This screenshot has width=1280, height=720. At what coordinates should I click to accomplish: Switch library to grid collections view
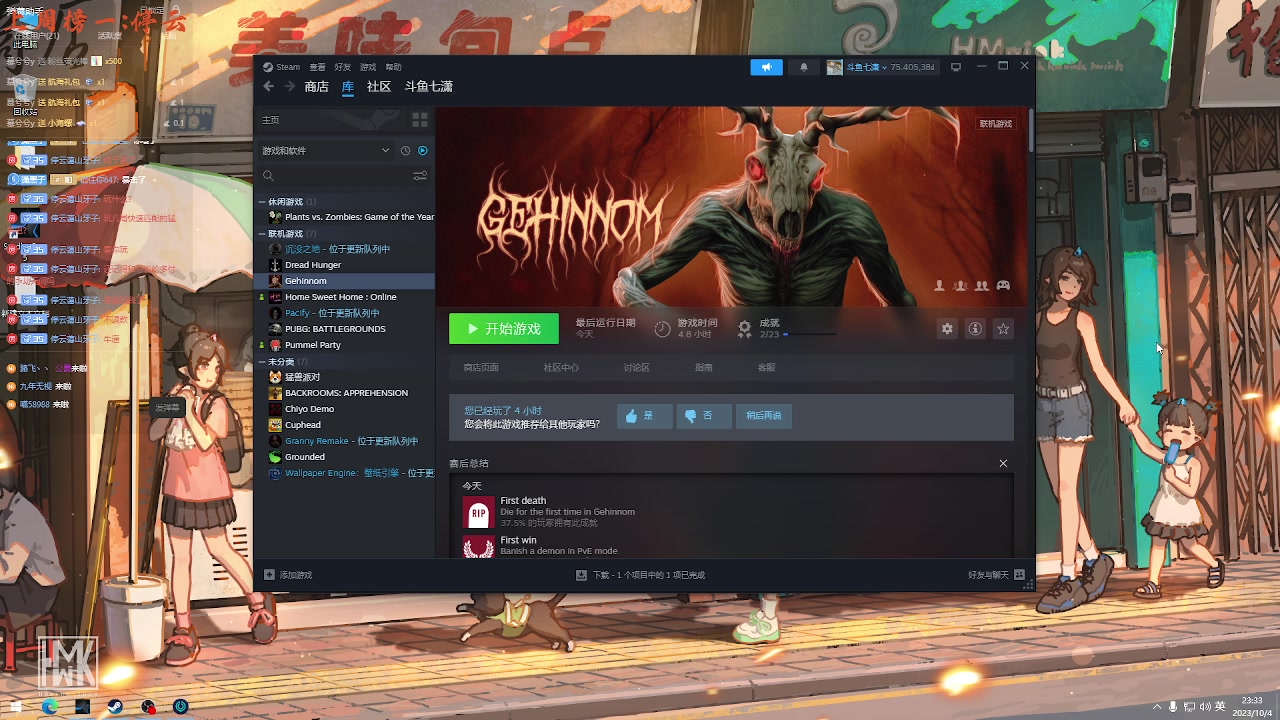click(x=420, y=120)
